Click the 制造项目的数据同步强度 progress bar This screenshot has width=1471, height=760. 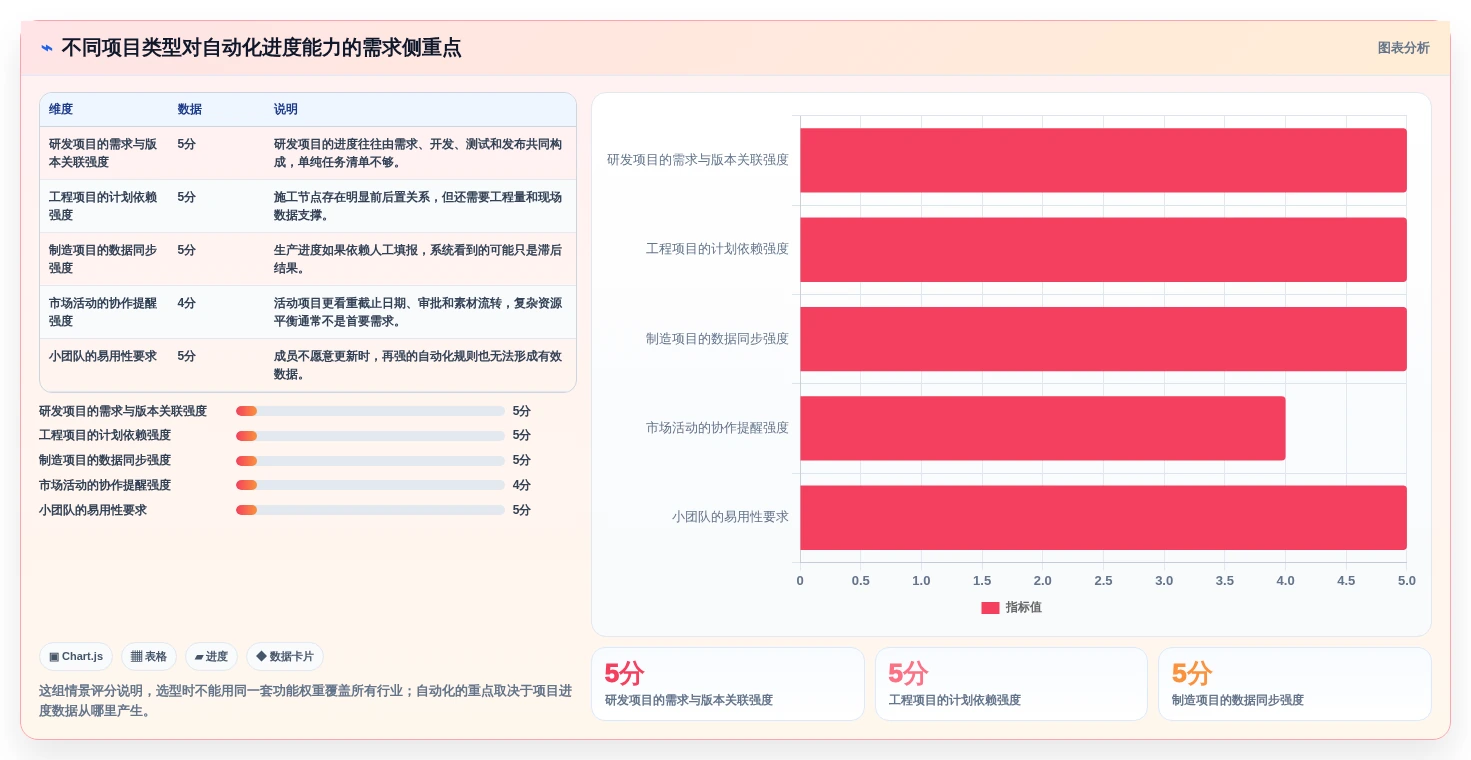click(x=370, y=461)
